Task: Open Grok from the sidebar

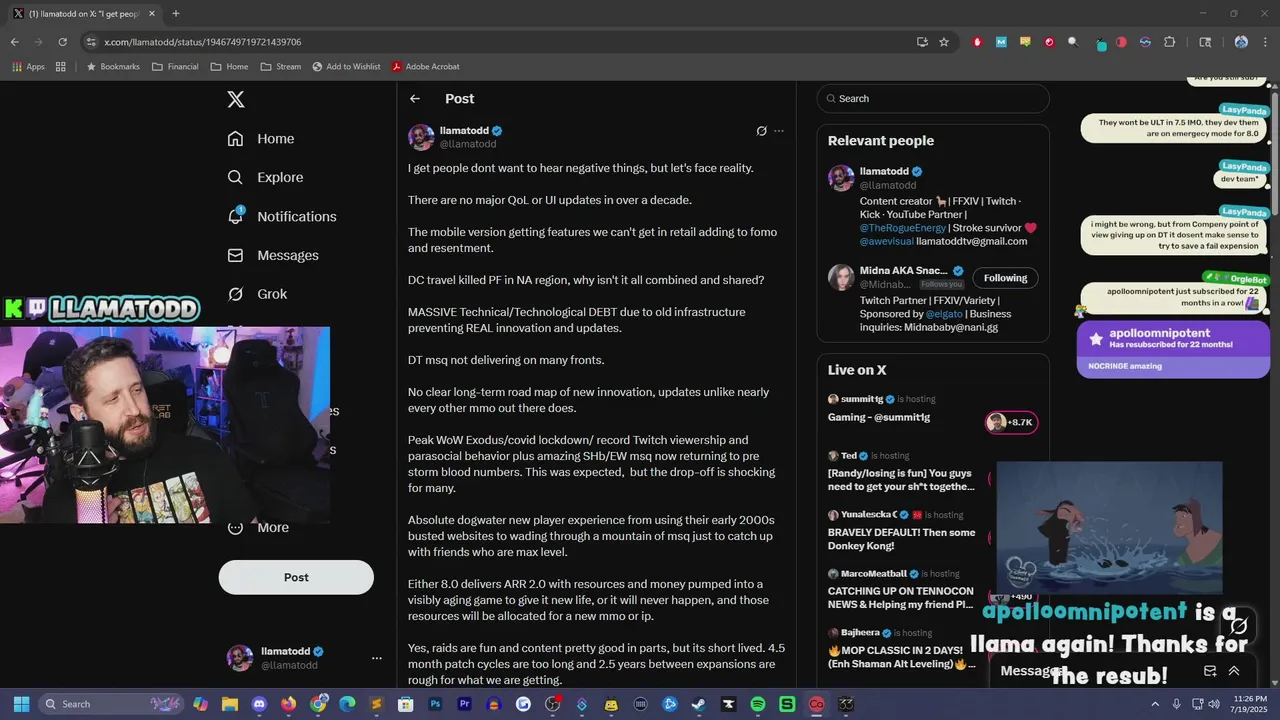Action: coord(257,294)
